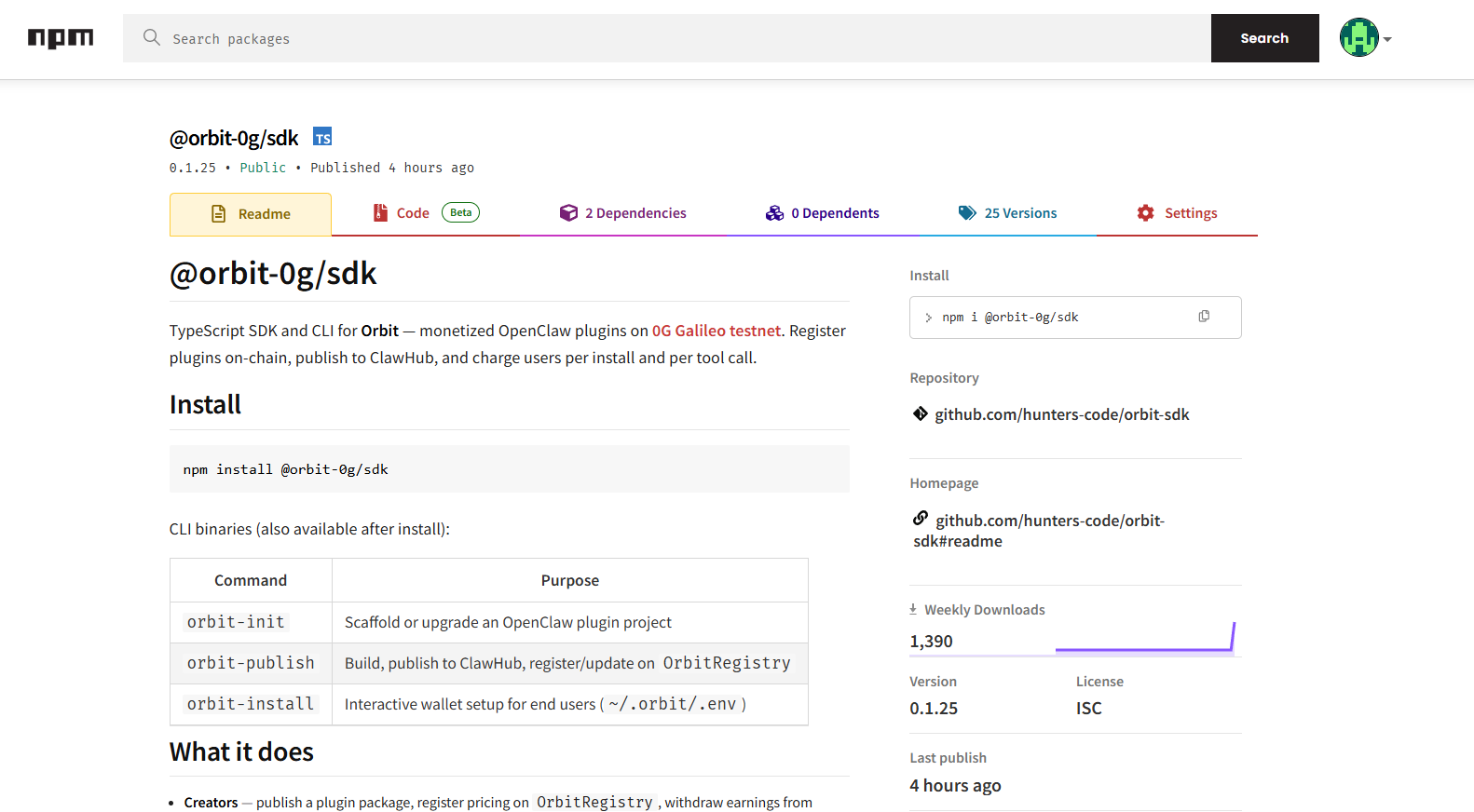Expand the avatar dropdown caret
Viewport: 1474px width, 812px height.
pyautogui.click(x=1387, y=39)
